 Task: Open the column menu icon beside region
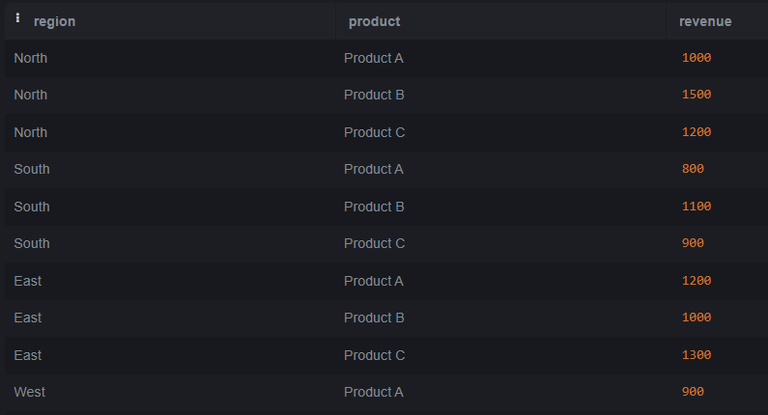click(18, 19)
